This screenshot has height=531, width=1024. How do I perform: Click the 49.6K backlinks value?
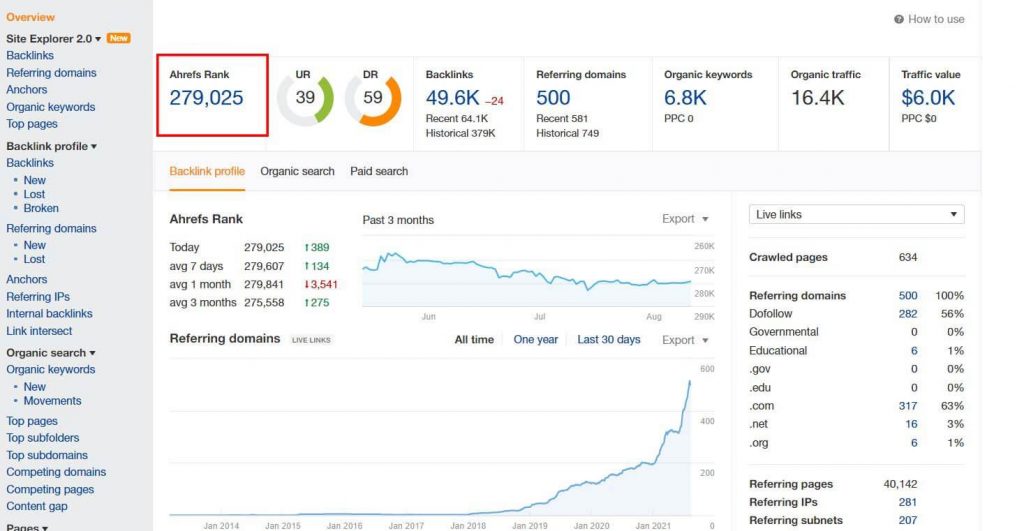coord(453,98)
